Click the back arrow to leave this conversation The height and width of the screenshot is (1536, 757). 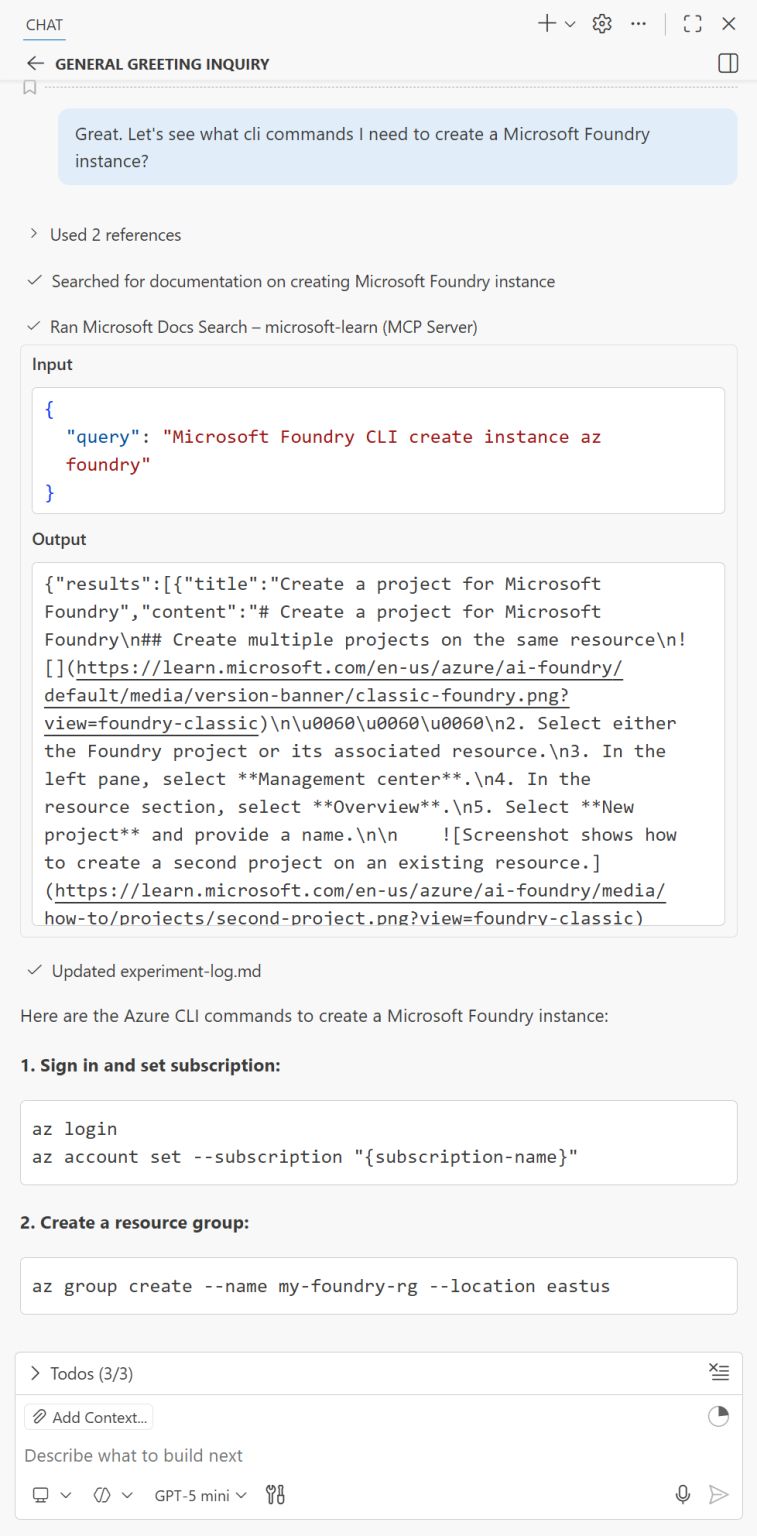[36, 62]
